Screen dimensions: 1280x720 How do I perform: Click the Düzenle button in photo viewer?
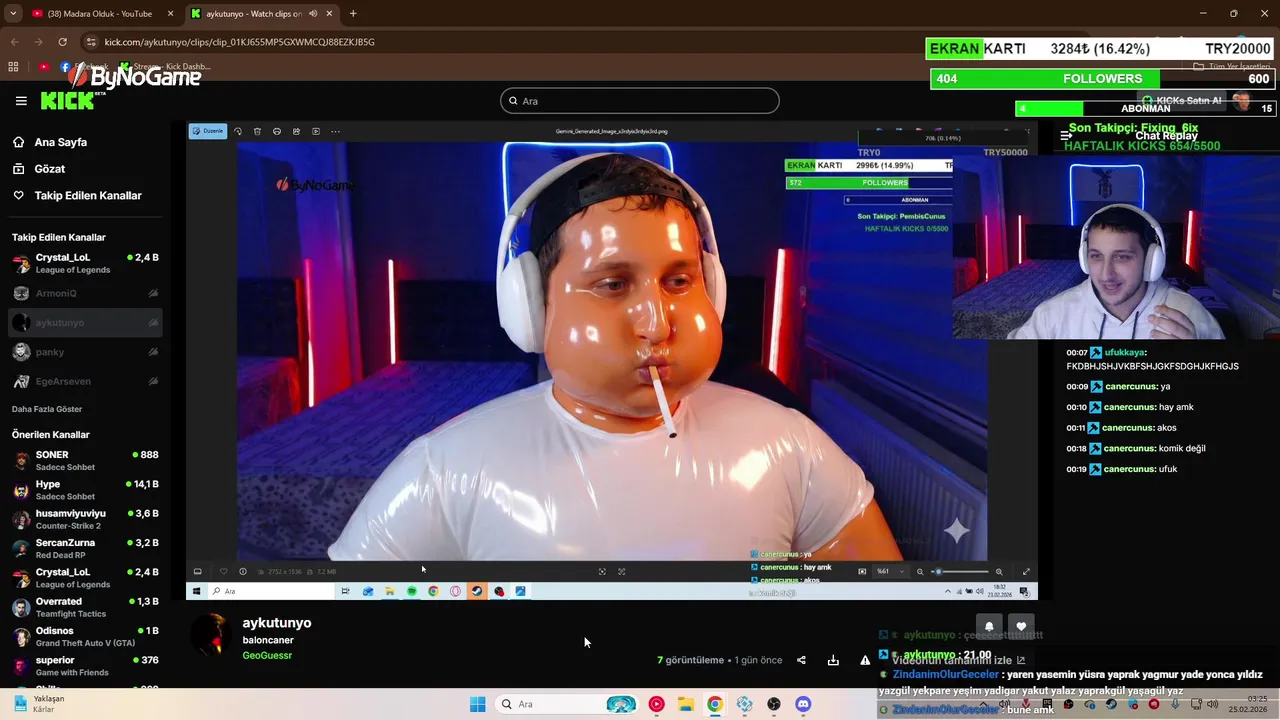tap(208, 131)
